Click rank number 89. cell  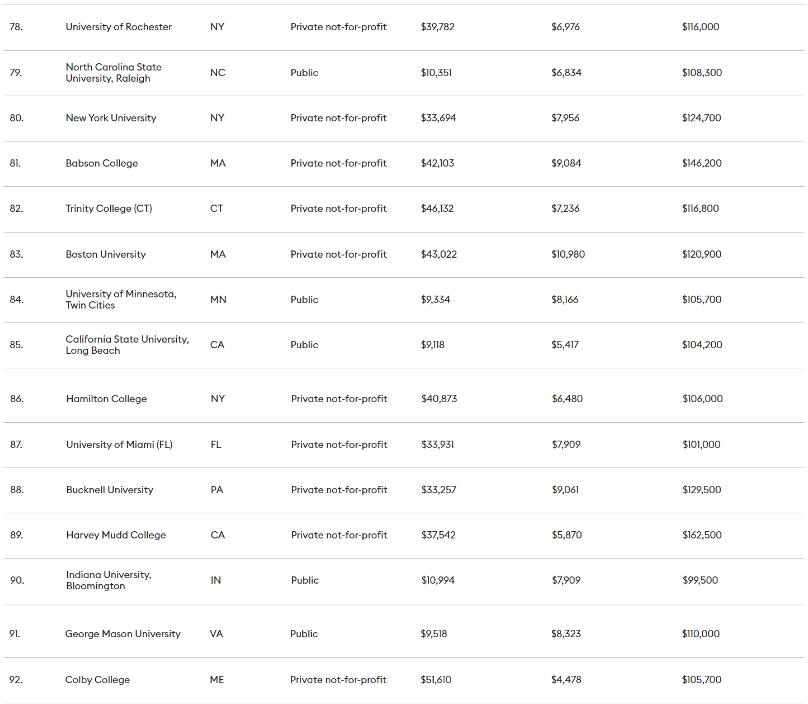(x=16, y=535)
